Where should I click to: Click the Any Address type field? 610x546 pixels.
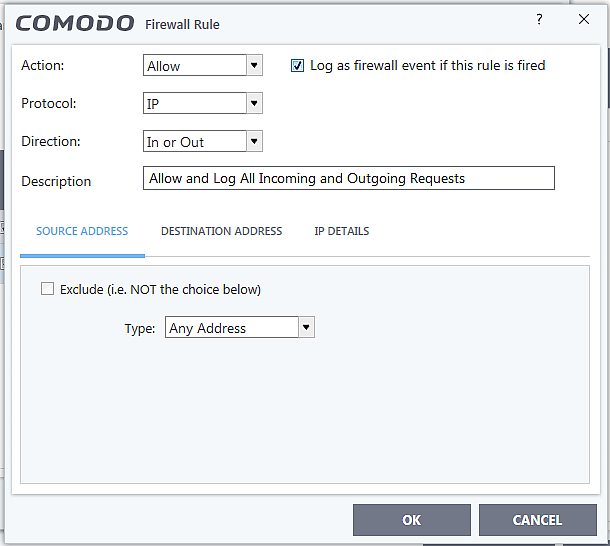[x=231, y=327]
